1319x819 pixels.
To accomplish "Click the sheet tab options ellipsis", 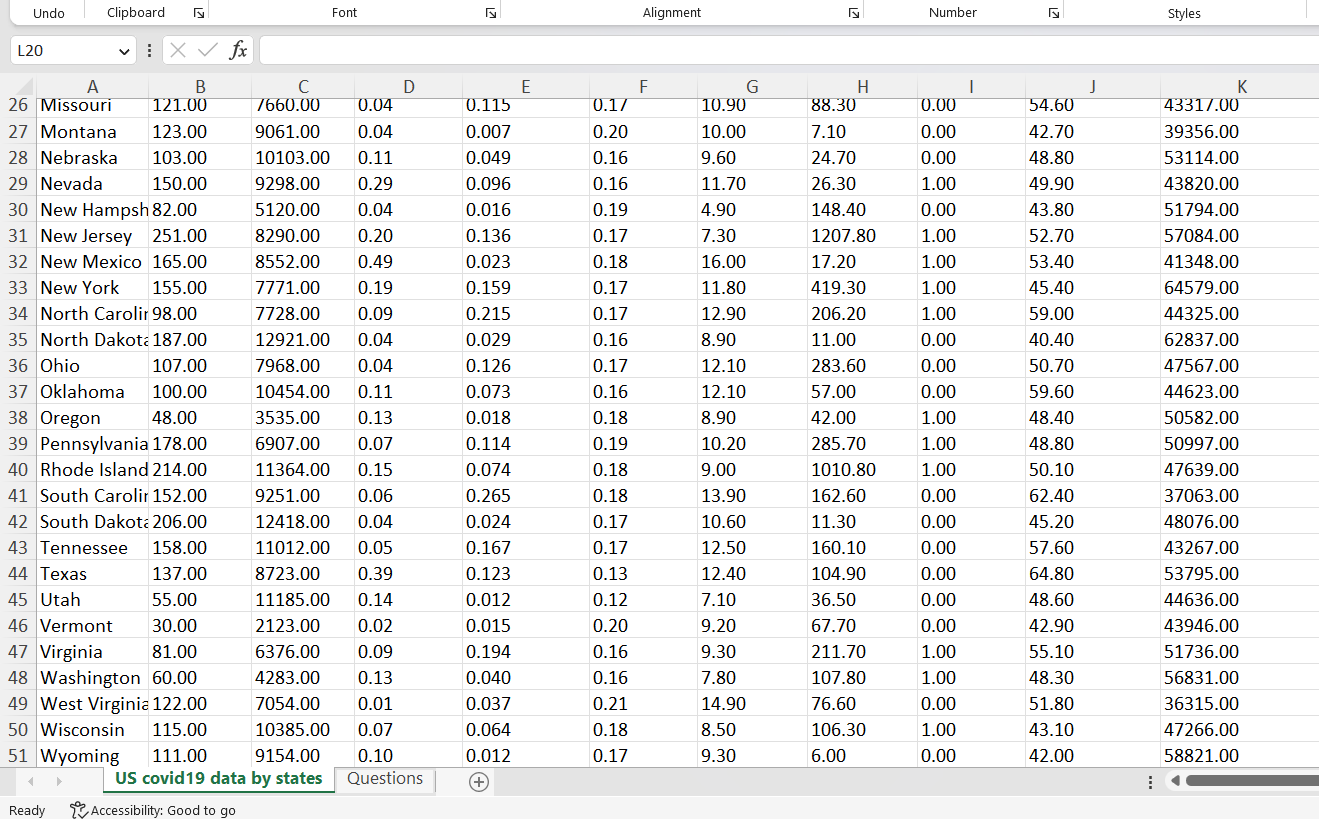I will tap(1150, 781).
